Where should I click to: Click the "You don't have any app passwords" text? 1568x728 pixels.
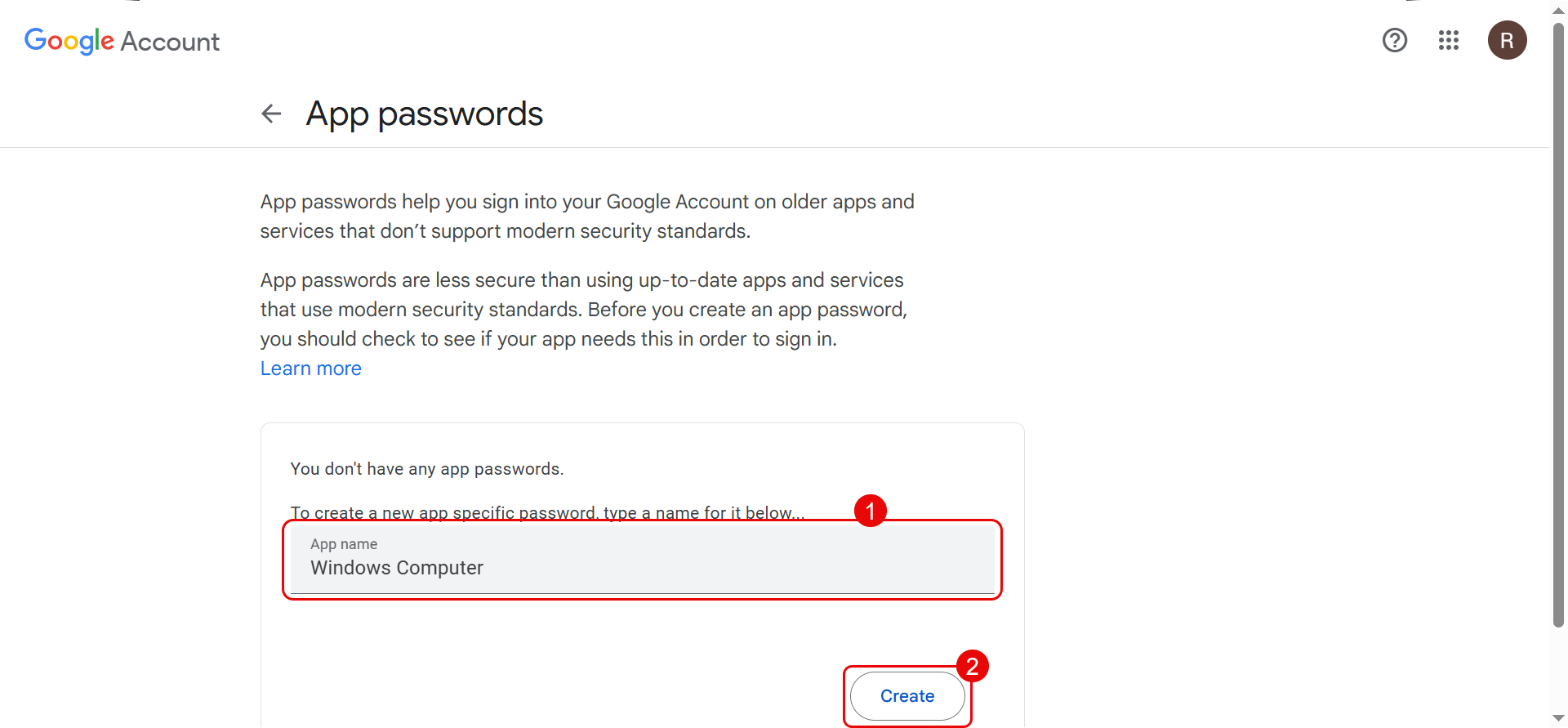point(427,469)
